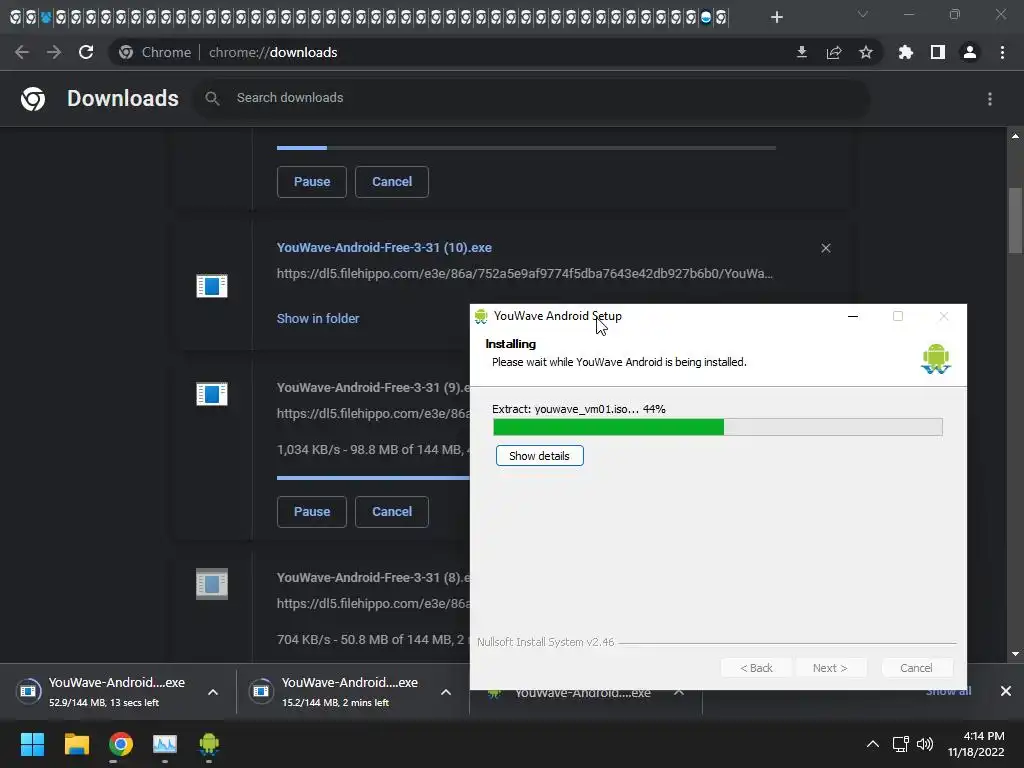The width and height of the screenshot is (1024, 768).
Task: Click the YouWave android logo in installer header
Action: [x=936, y=359]
